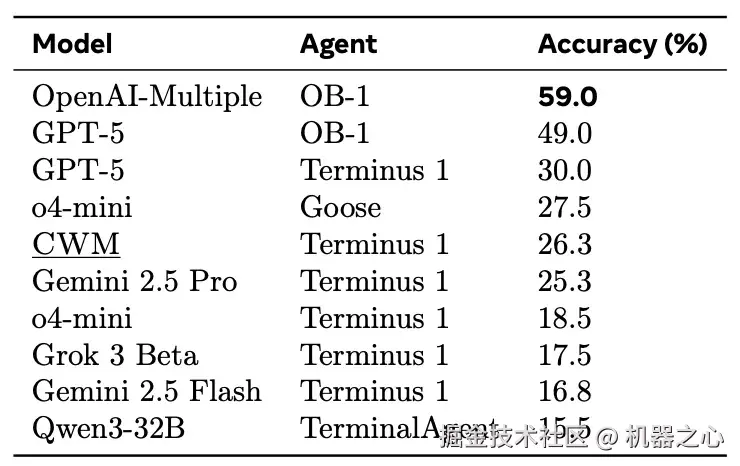Click the 16.8 accuracy value
The image size is (740, 466).
565,391
